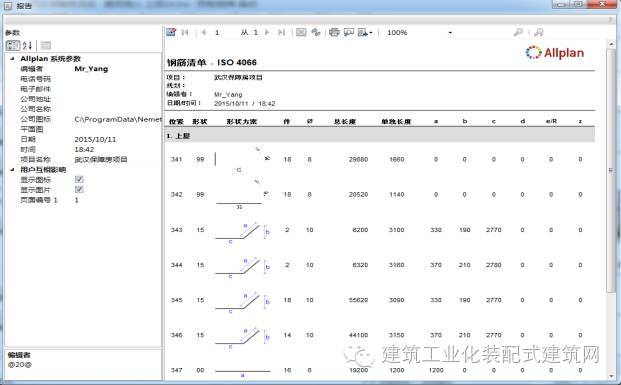The image size is (621, 385).
Task: Click the time value 18:42 in parameters
Action: (84, 149)
